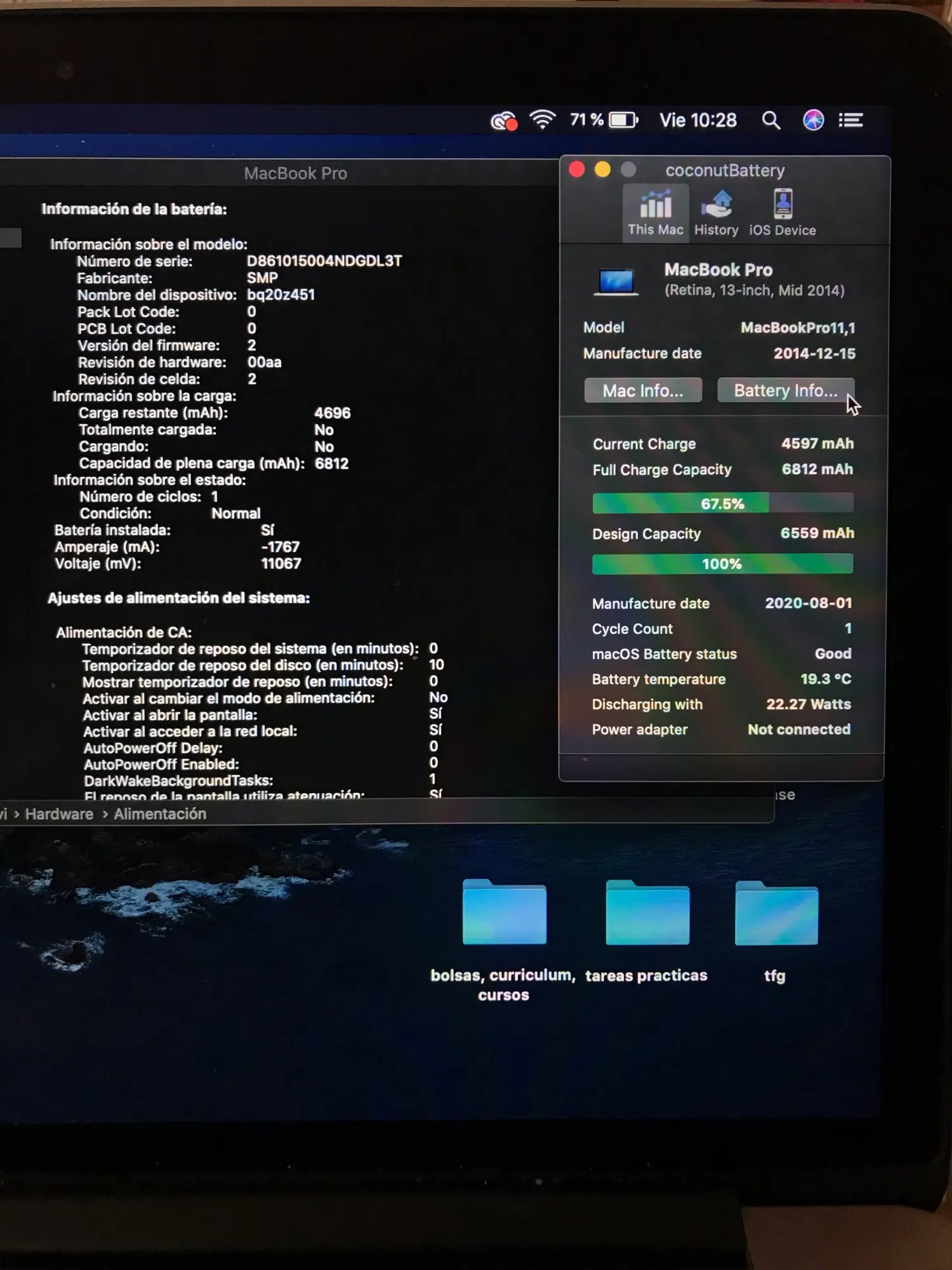Click Alimentación in the path bar
Viewport: 952px width, 1270px height.
point(160,814)
